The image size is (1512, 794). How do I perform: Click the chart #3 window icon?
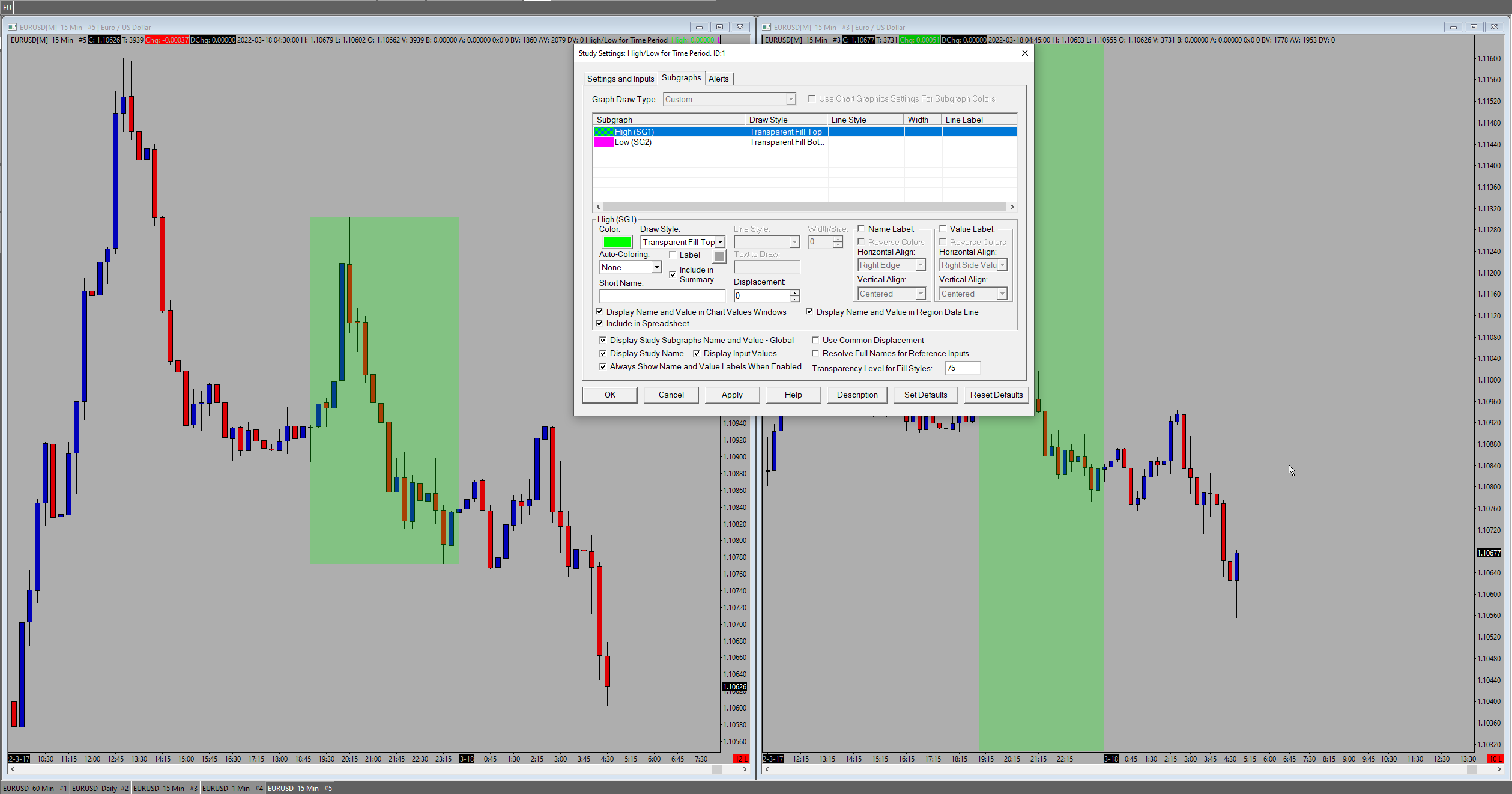click(766, 27)
